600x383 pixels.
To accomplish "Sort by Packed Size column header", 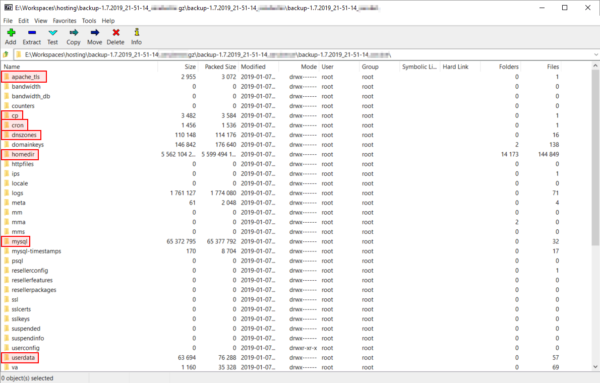I will [220, 67].
